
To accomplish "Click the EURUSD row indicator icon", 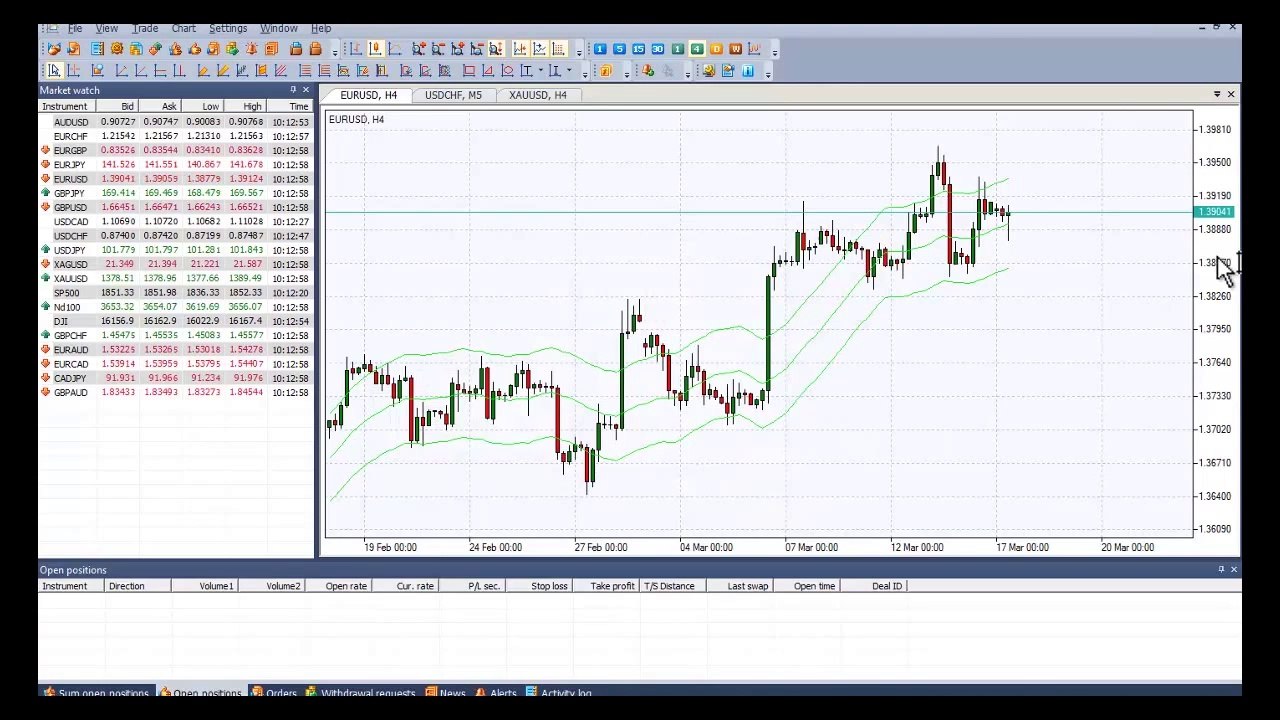I will 46,178.
